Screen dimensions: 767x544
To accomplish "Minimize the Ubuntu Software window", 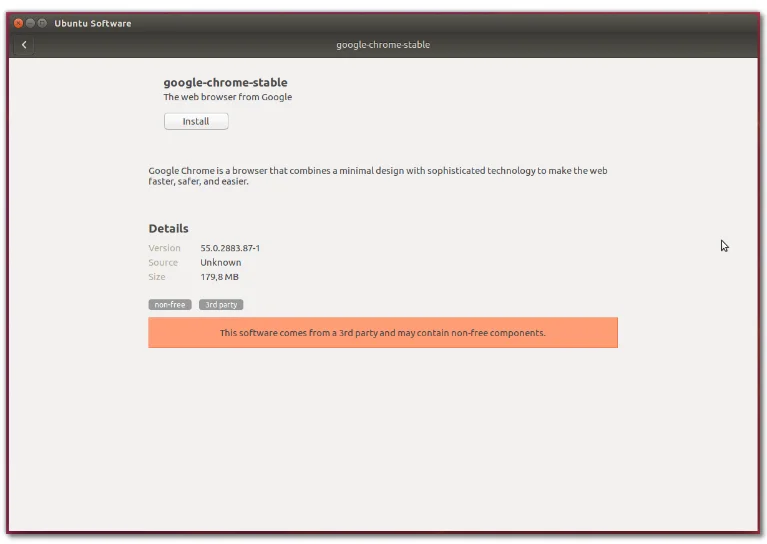I will click(x=30, y=23).
